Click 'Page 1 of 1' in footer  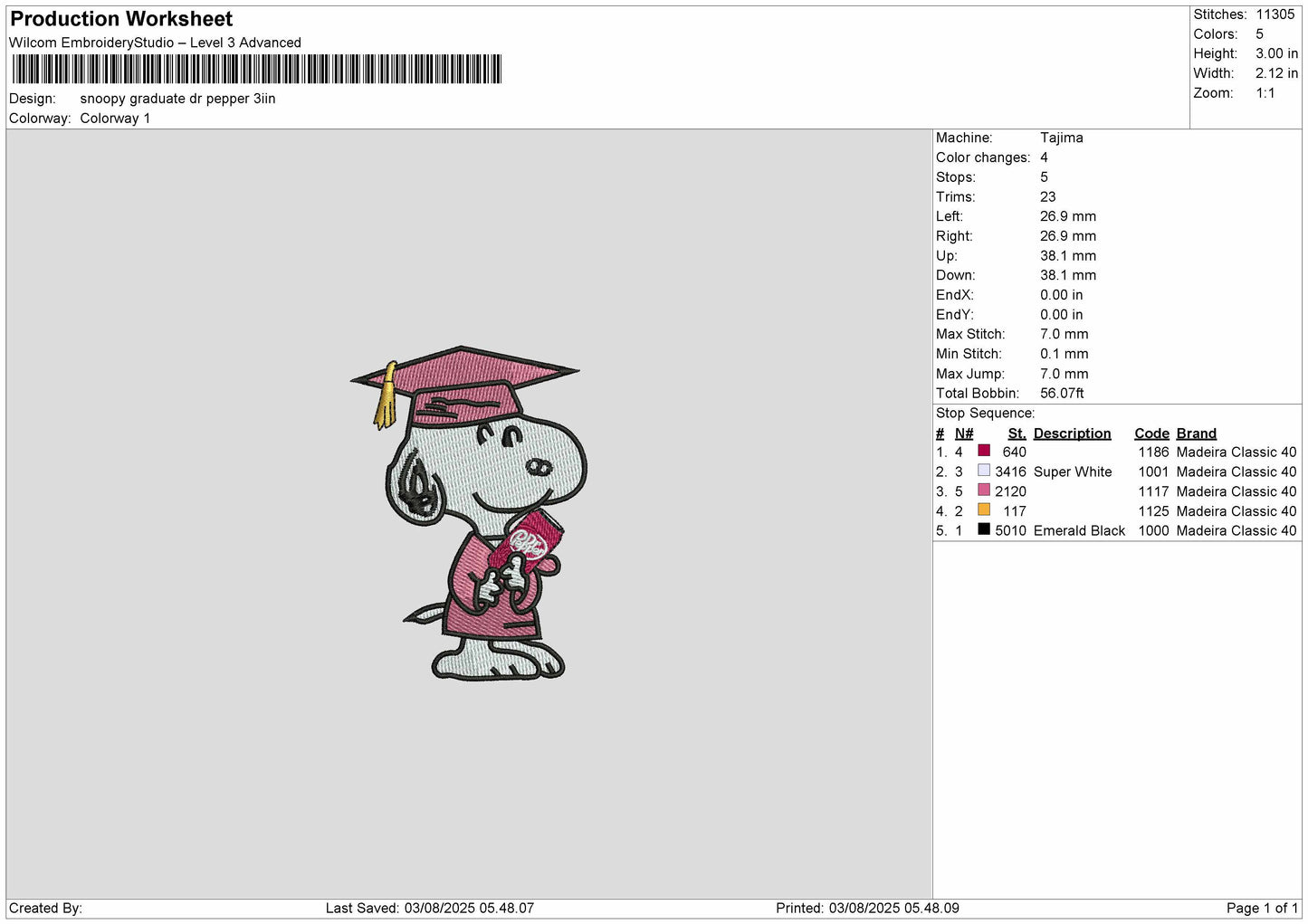[x=1262, y=909]
